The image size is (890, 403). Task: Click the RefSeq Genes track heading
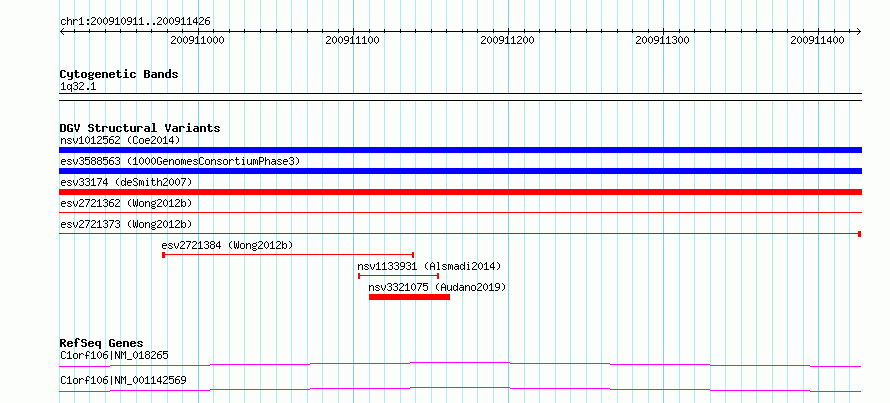pos(102,343)
